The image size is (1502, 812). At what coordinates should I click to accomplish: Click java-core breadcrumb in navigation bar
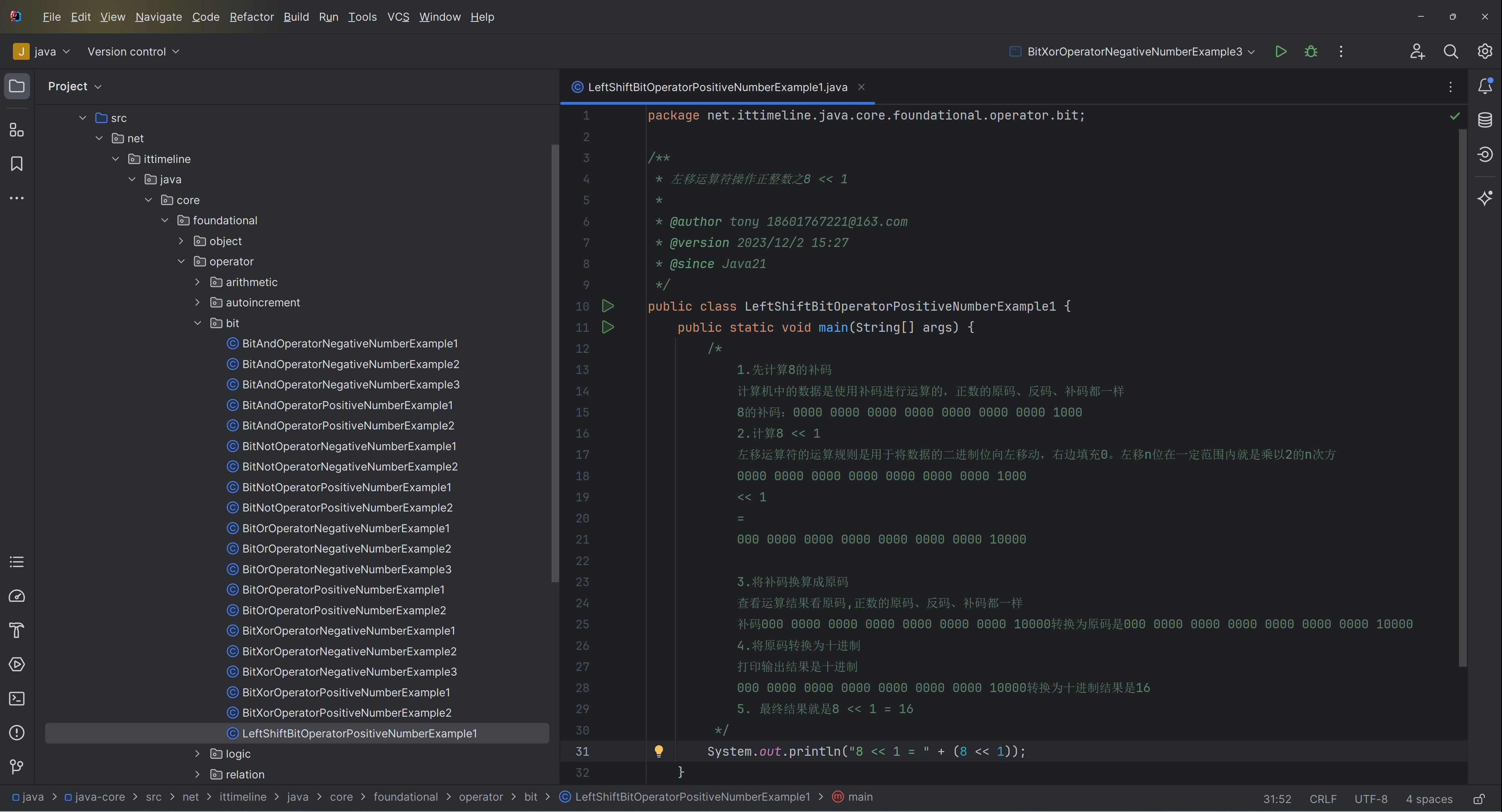[x=95, y=797]
